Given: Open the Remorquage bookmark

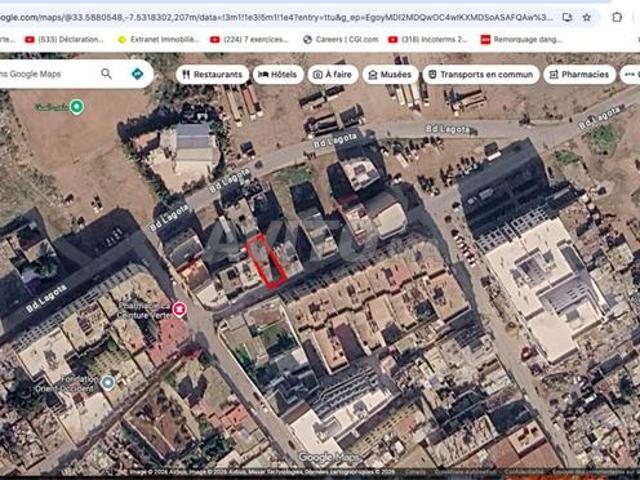Looking at the screenshot, I should point(522,40).
